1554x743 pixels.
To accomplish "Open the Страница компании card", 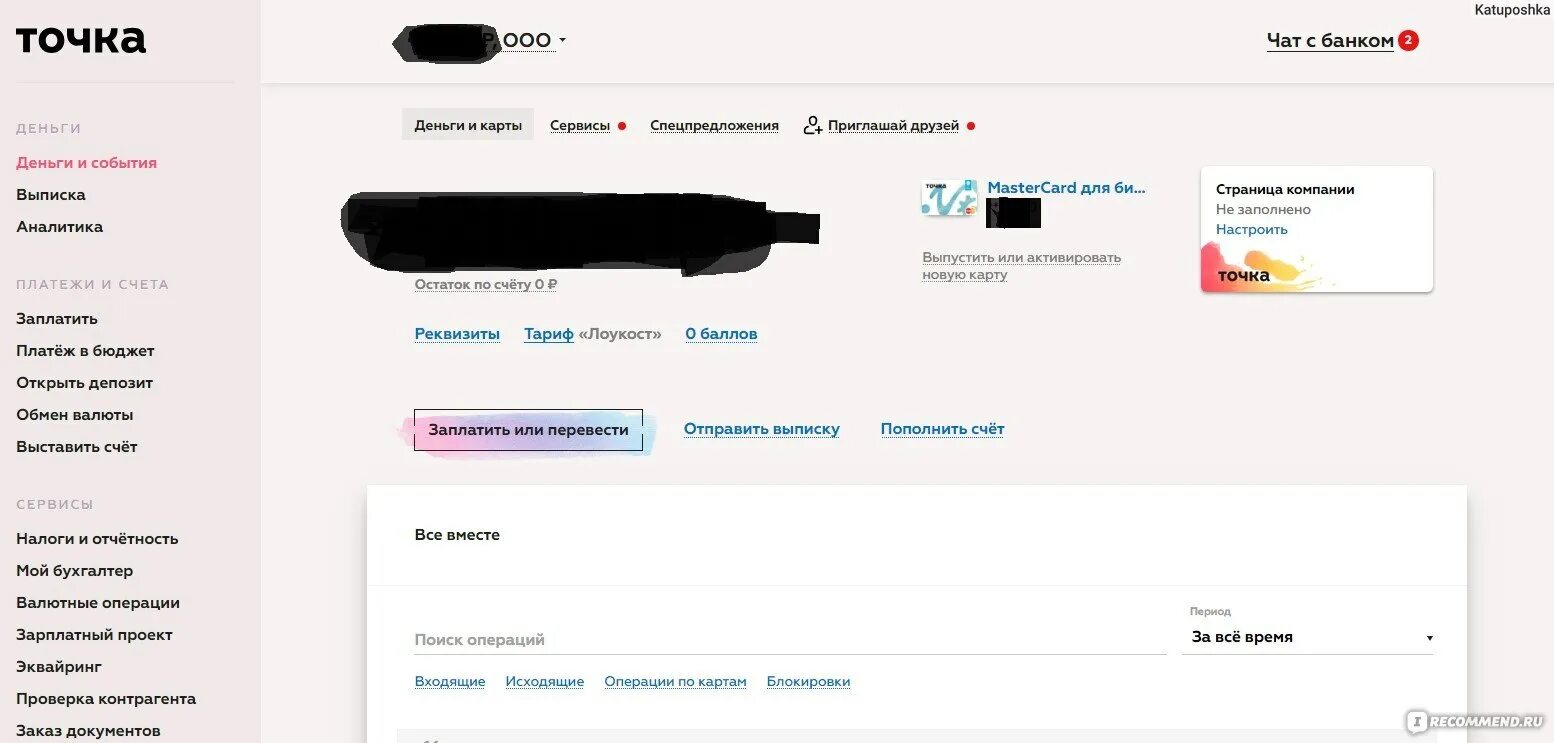I will tap(1316, 229).
